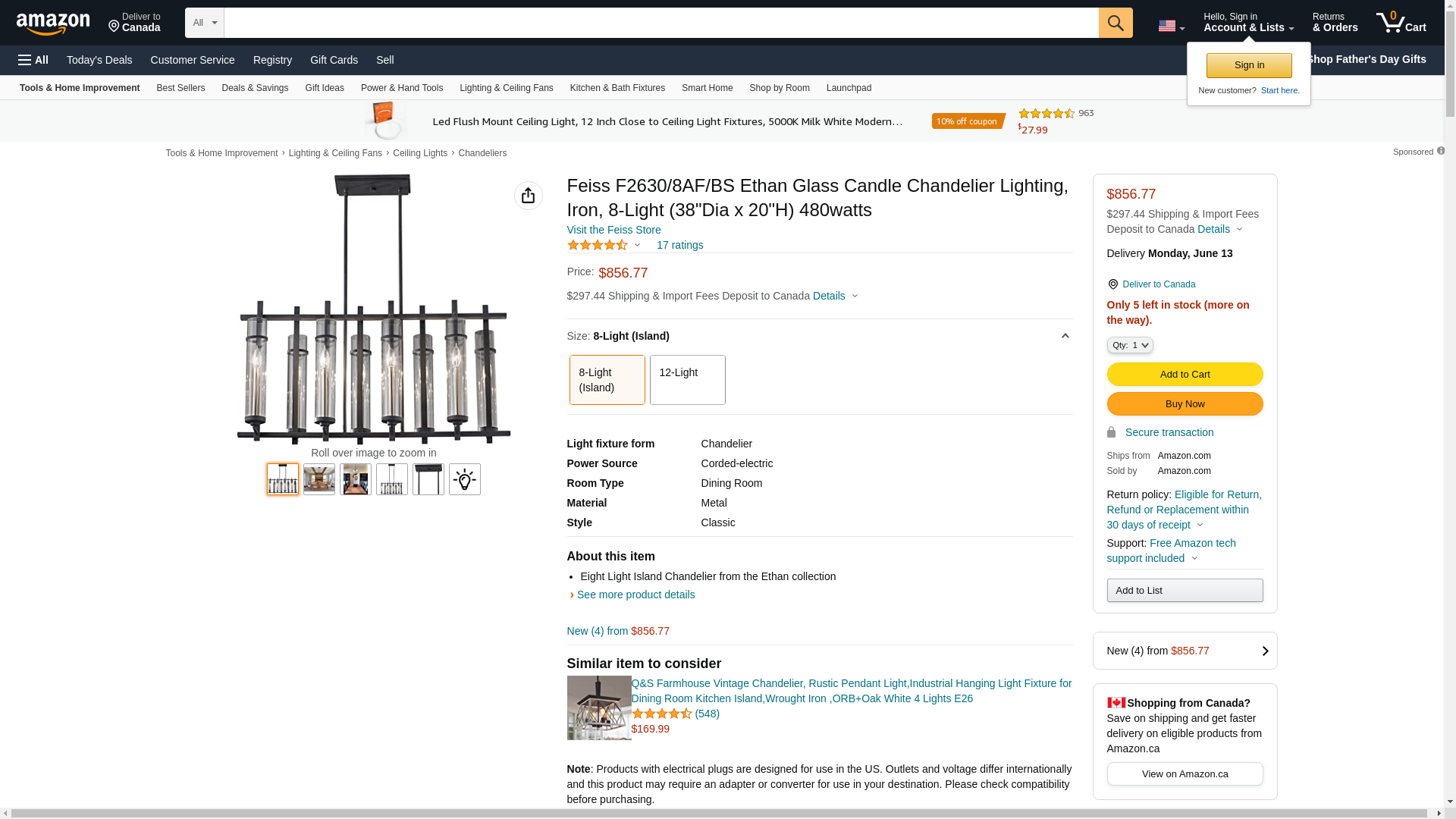
Task: Collapse the Size section chevron
Action: [x=1065, y=336]
